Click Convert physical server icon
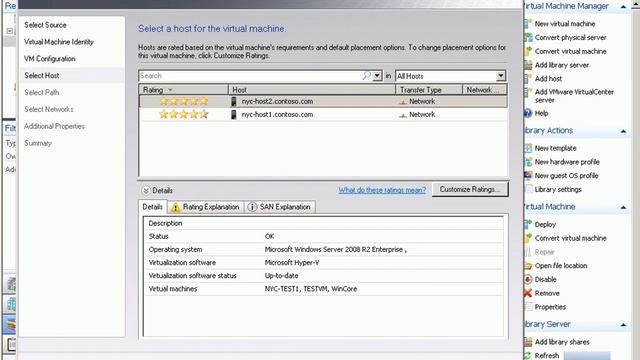The width and height of the screenshot is (640, 360). click(528, 38)
